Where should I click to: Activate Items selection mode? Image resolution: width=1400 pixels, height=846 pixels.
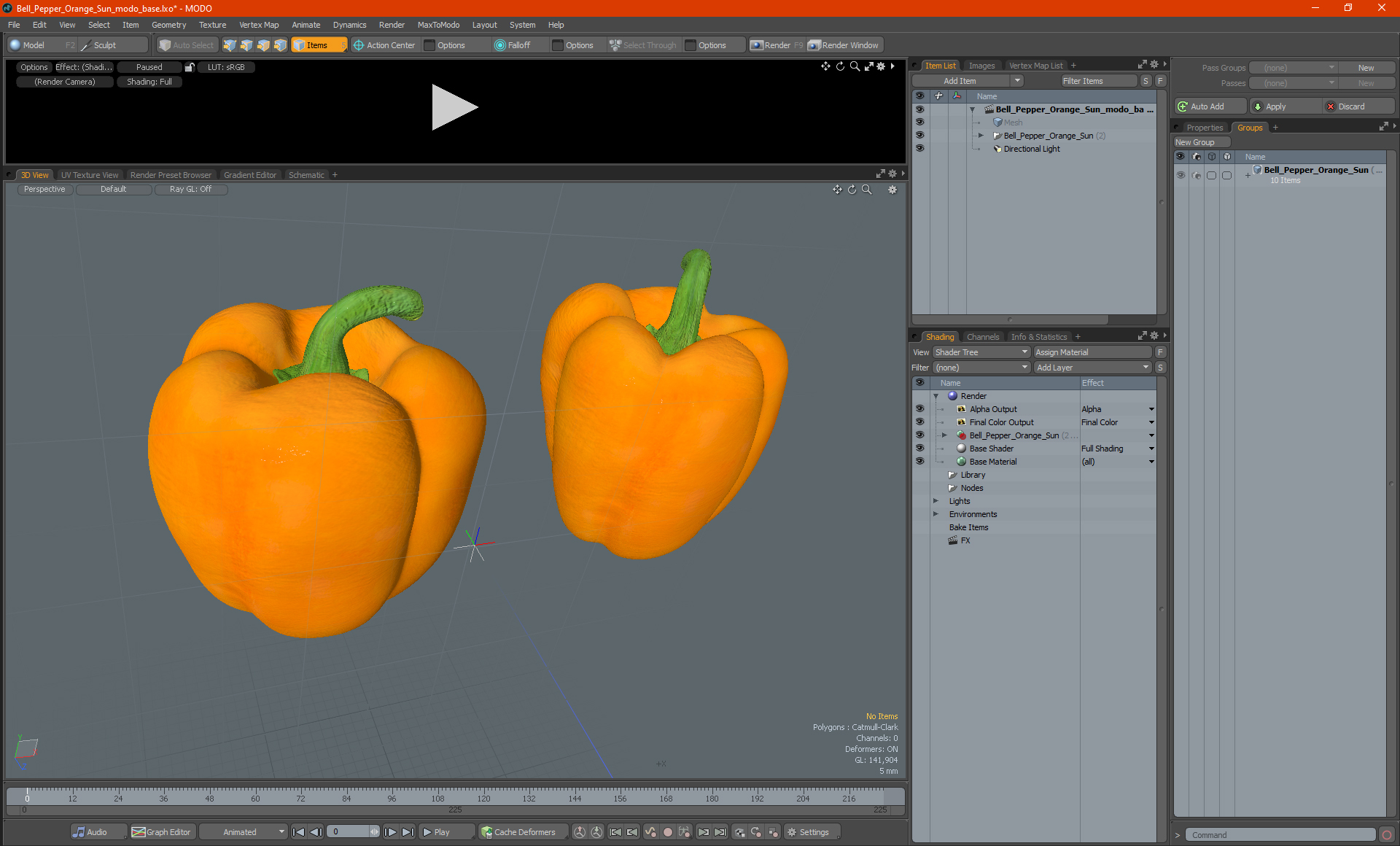pos(319,45)
